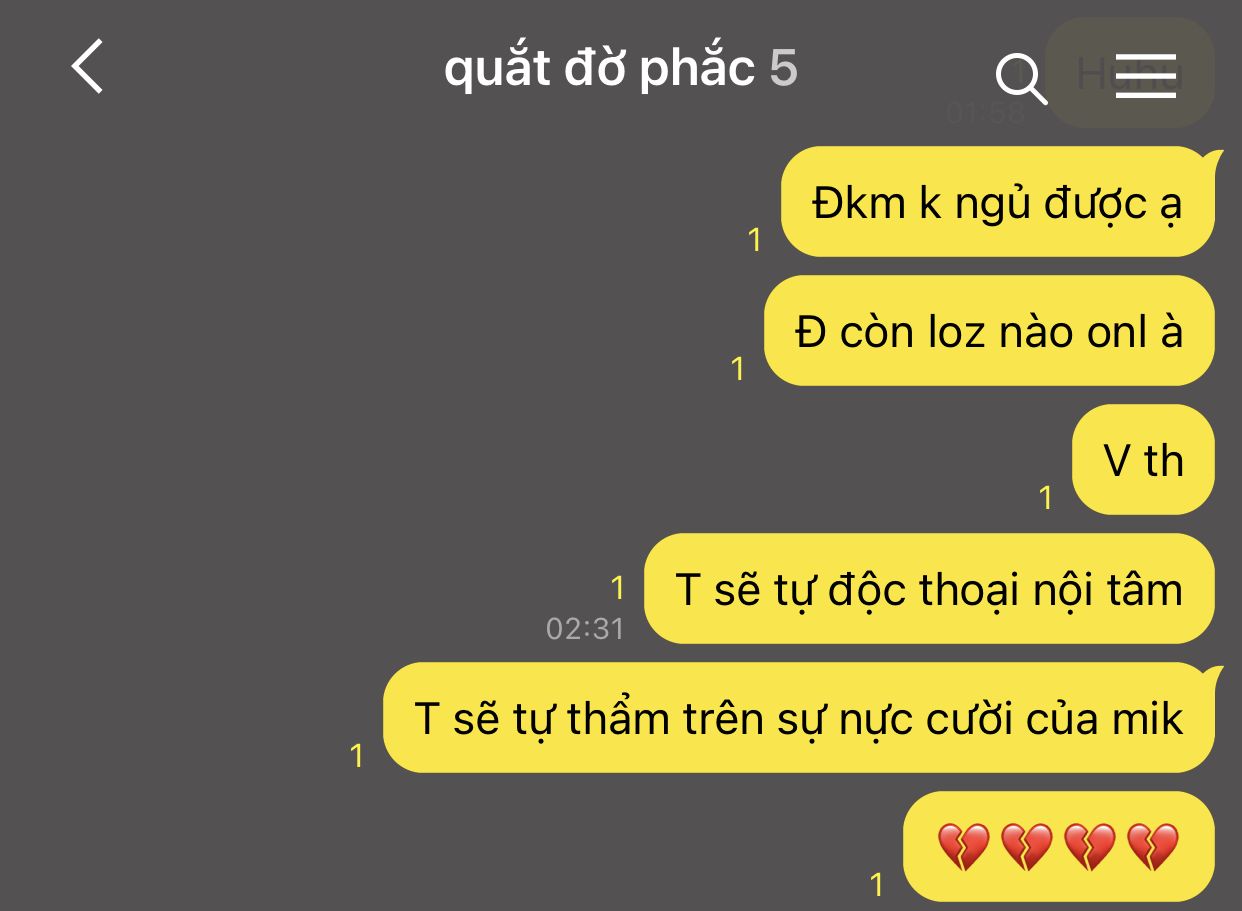Screen dimensions: 1242x911
Task: Tap unread count beside "Đ còn loz nào onl à"
Action: pyautogui.click(x=738, y=369)
